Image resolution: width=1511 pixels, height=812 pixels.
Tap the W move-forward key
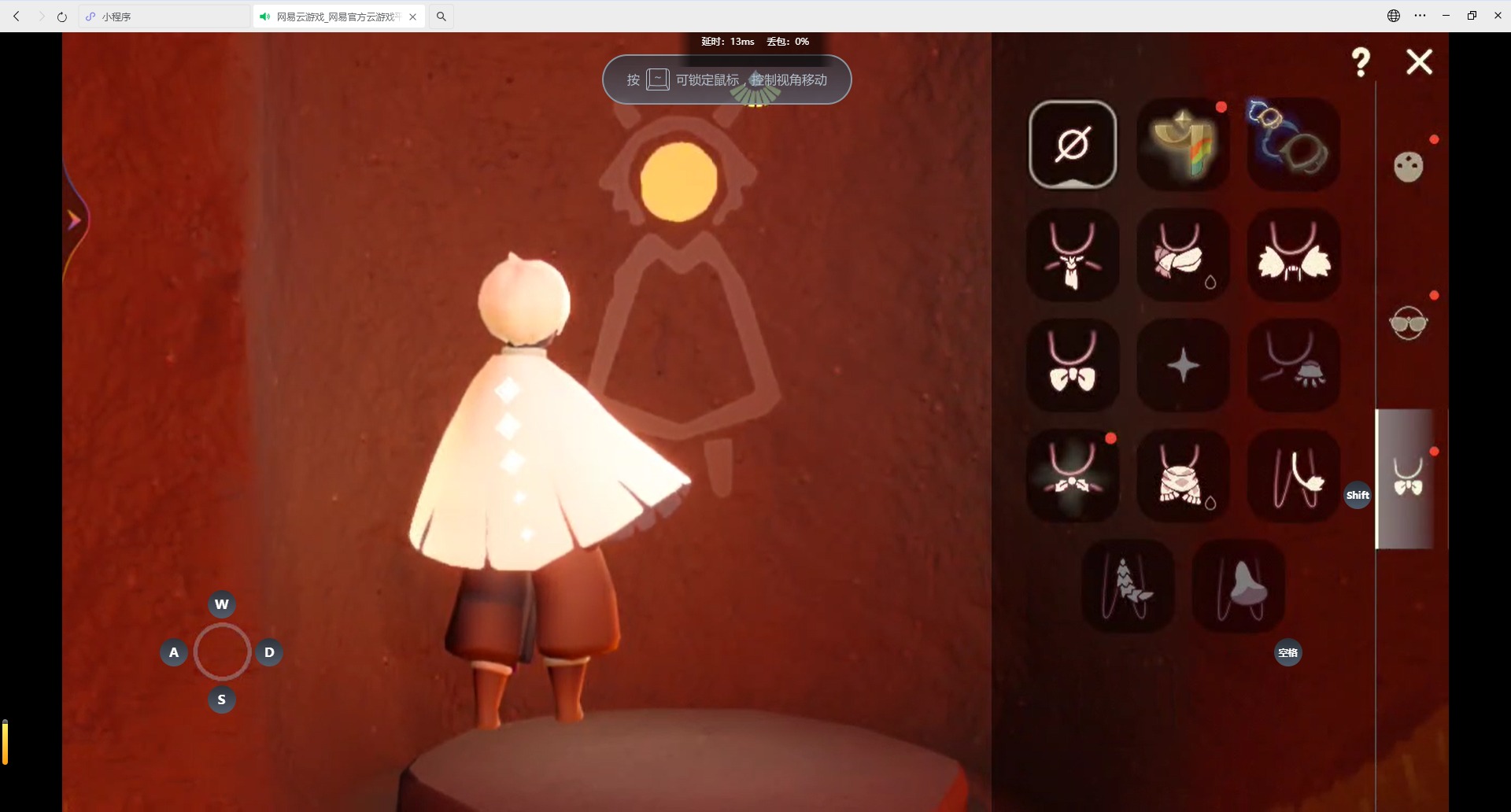pyautogui.click(x=222, y=604)
